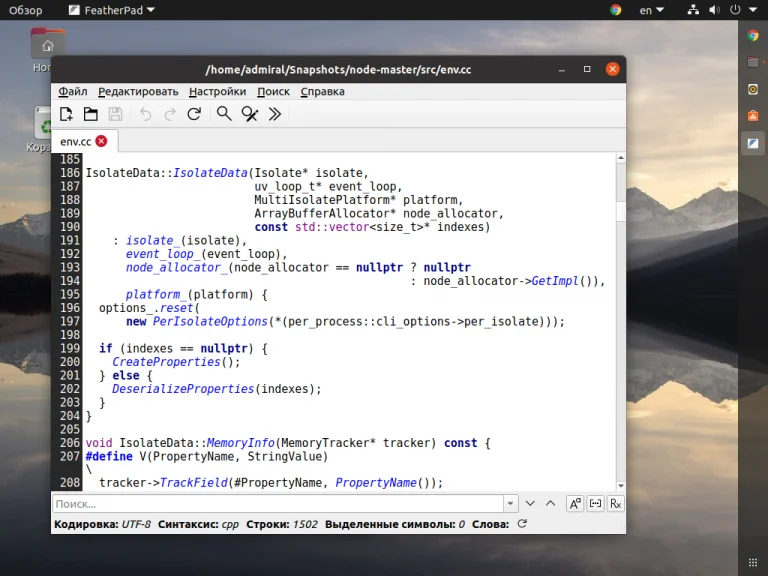Toggle match case search option

point(575,503)
